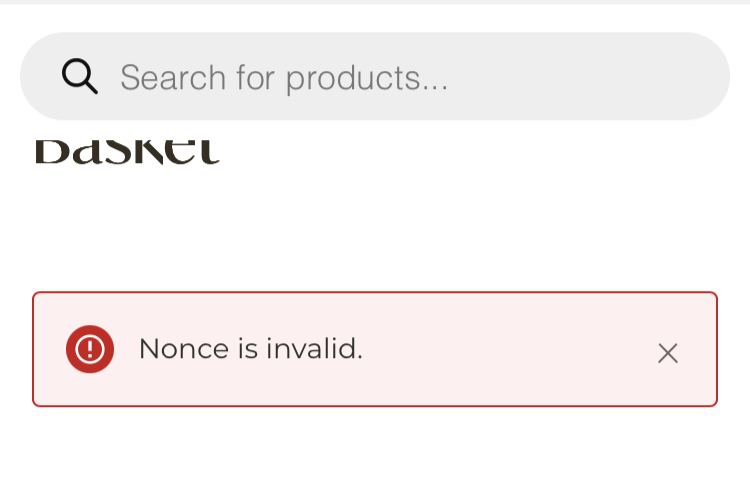Click the Search for products placeholder text
This screenshot has width=750, height=487.
tap(284, 77)
